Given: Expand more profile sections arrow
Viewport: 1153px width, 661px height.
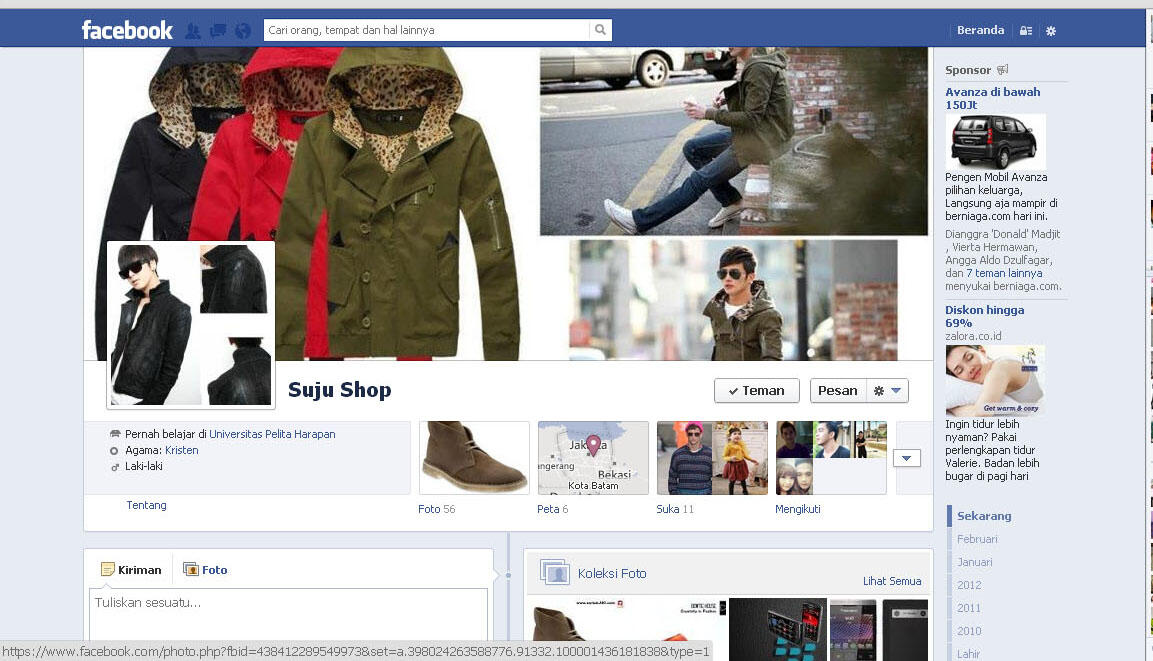Looking at the screenshot, I should tap(907, 458).
